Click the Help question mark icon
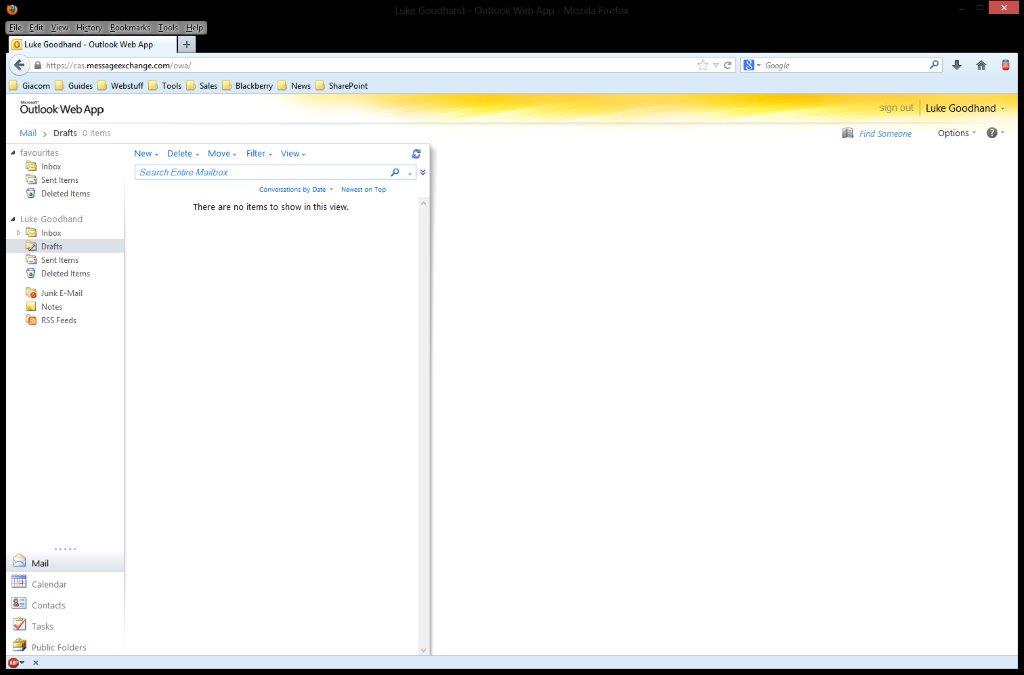 pos(992,133)
